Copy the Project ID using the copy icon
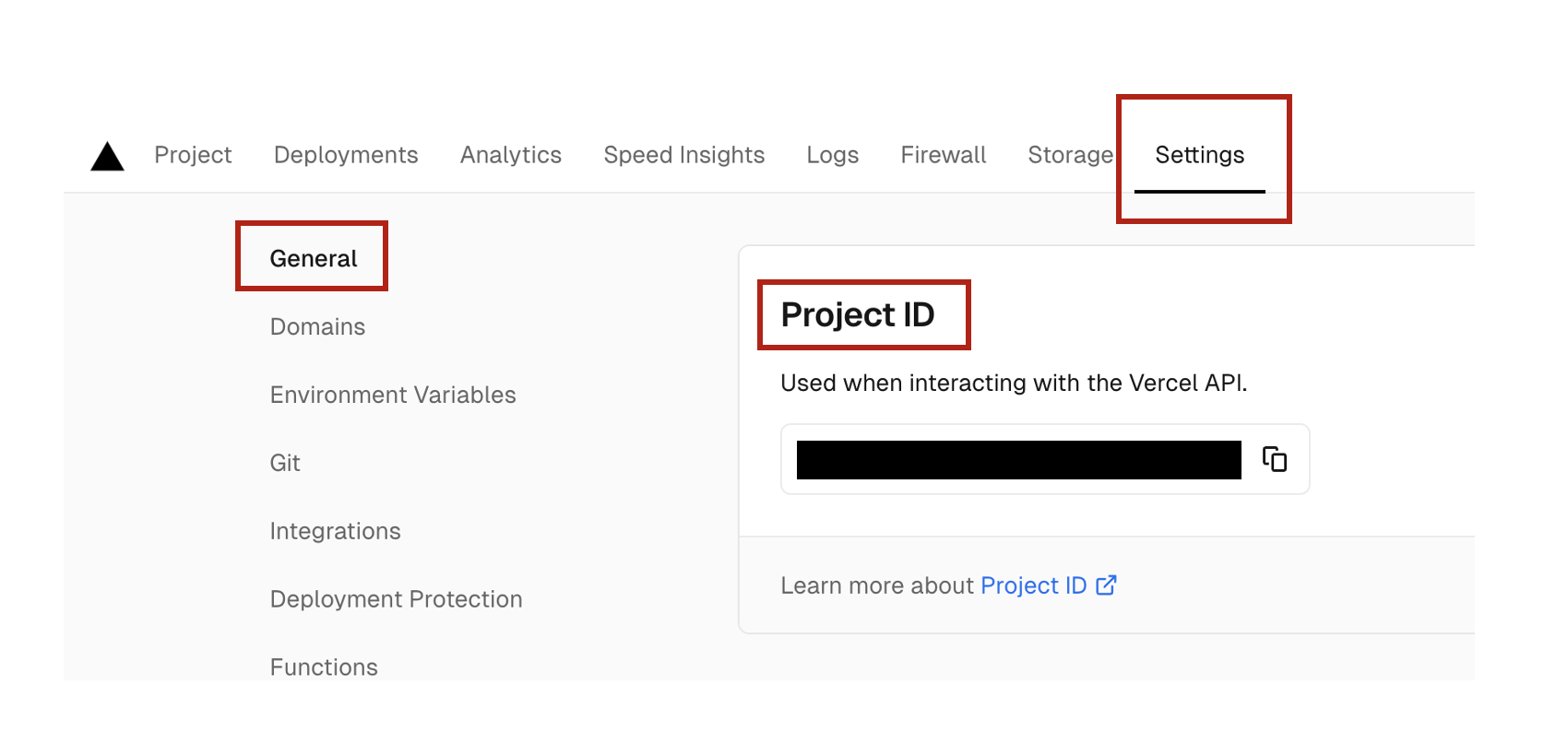The width and height of the screenshot is (1568, 732). coord(1275,459)
